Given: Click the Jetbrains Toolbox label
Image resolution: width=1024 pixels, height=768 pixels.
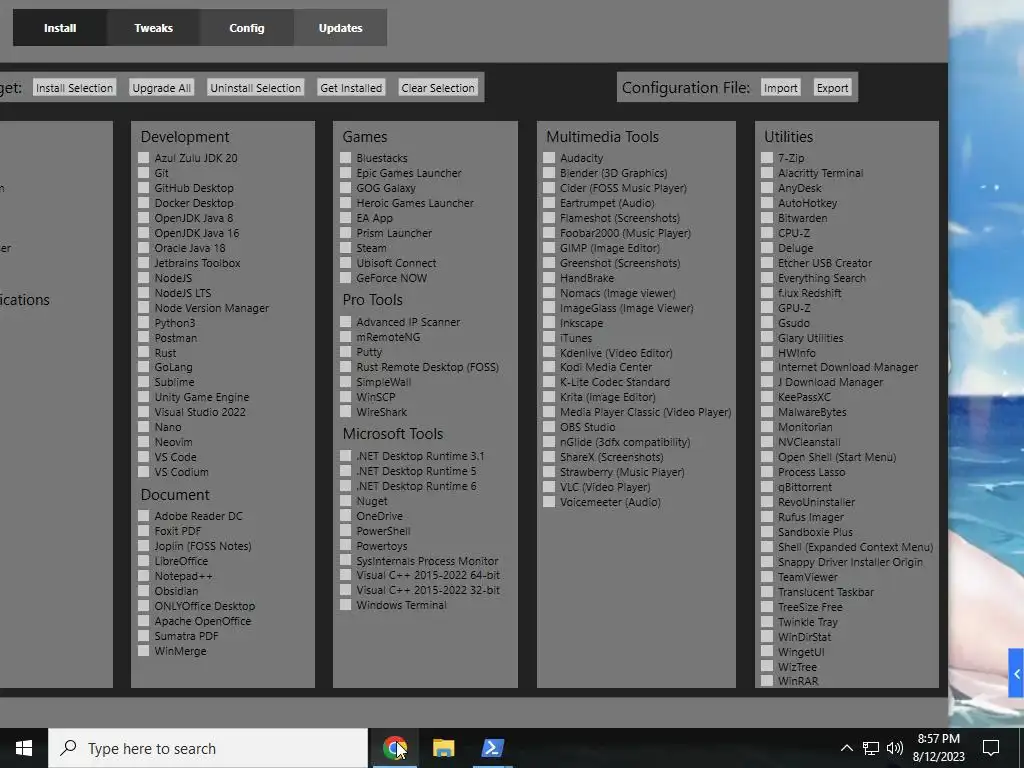Looking at the screenshot, I should tap(197, 263).
